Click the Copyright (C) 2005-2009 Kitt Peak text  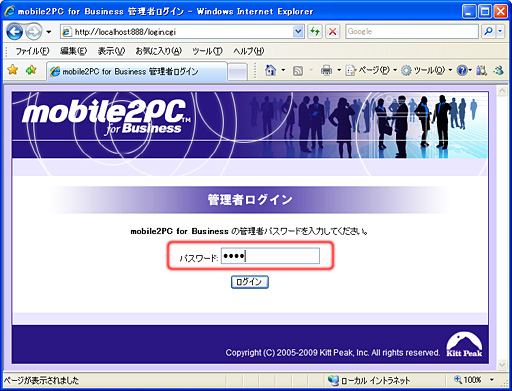point(333,353)
